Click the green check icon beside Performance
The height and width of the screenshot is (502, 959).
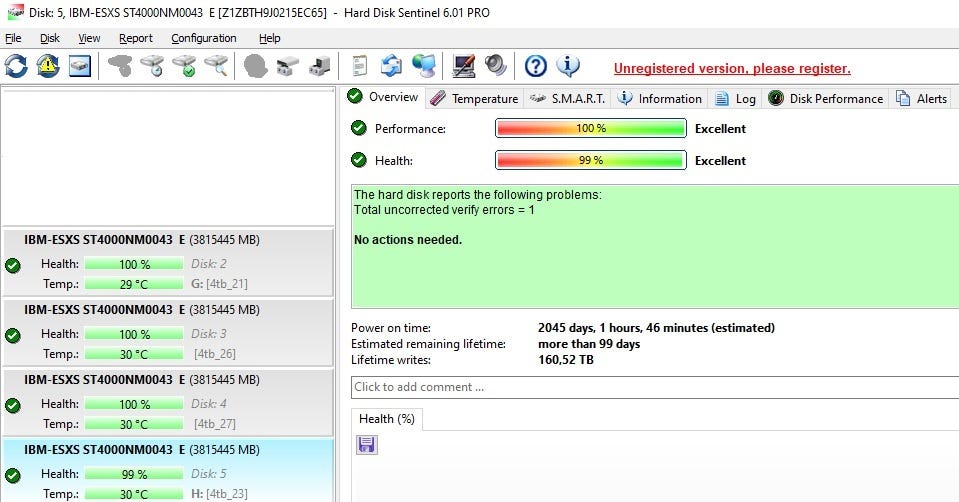tap(358, 128)
